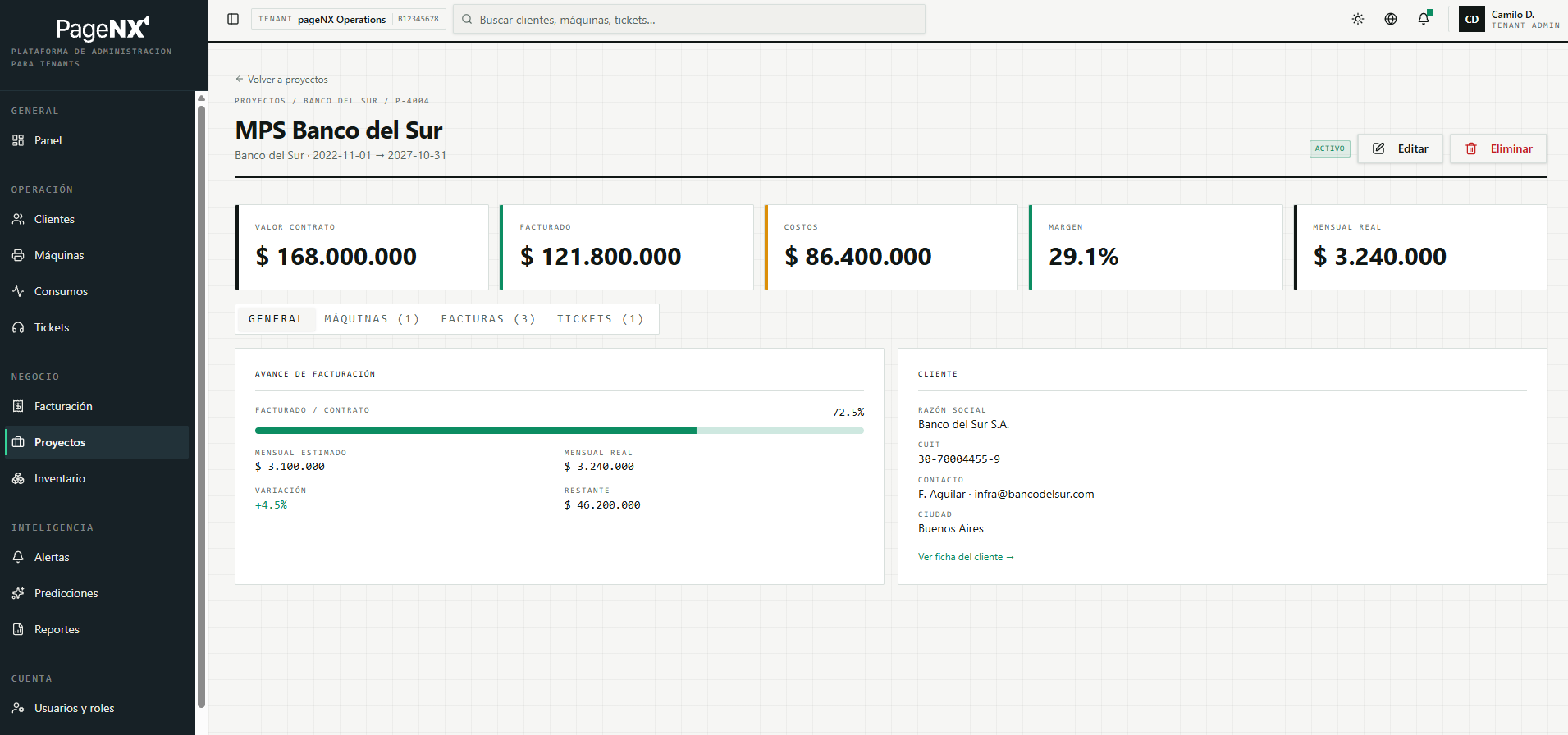Open the Facturas (3) tab

488,319
